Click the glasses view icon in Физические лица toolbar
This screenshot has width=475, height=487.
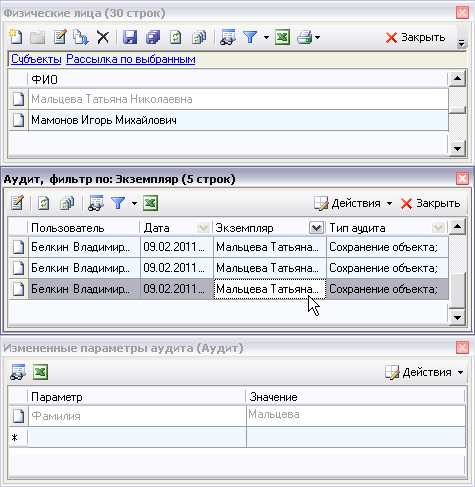(228, 37)
